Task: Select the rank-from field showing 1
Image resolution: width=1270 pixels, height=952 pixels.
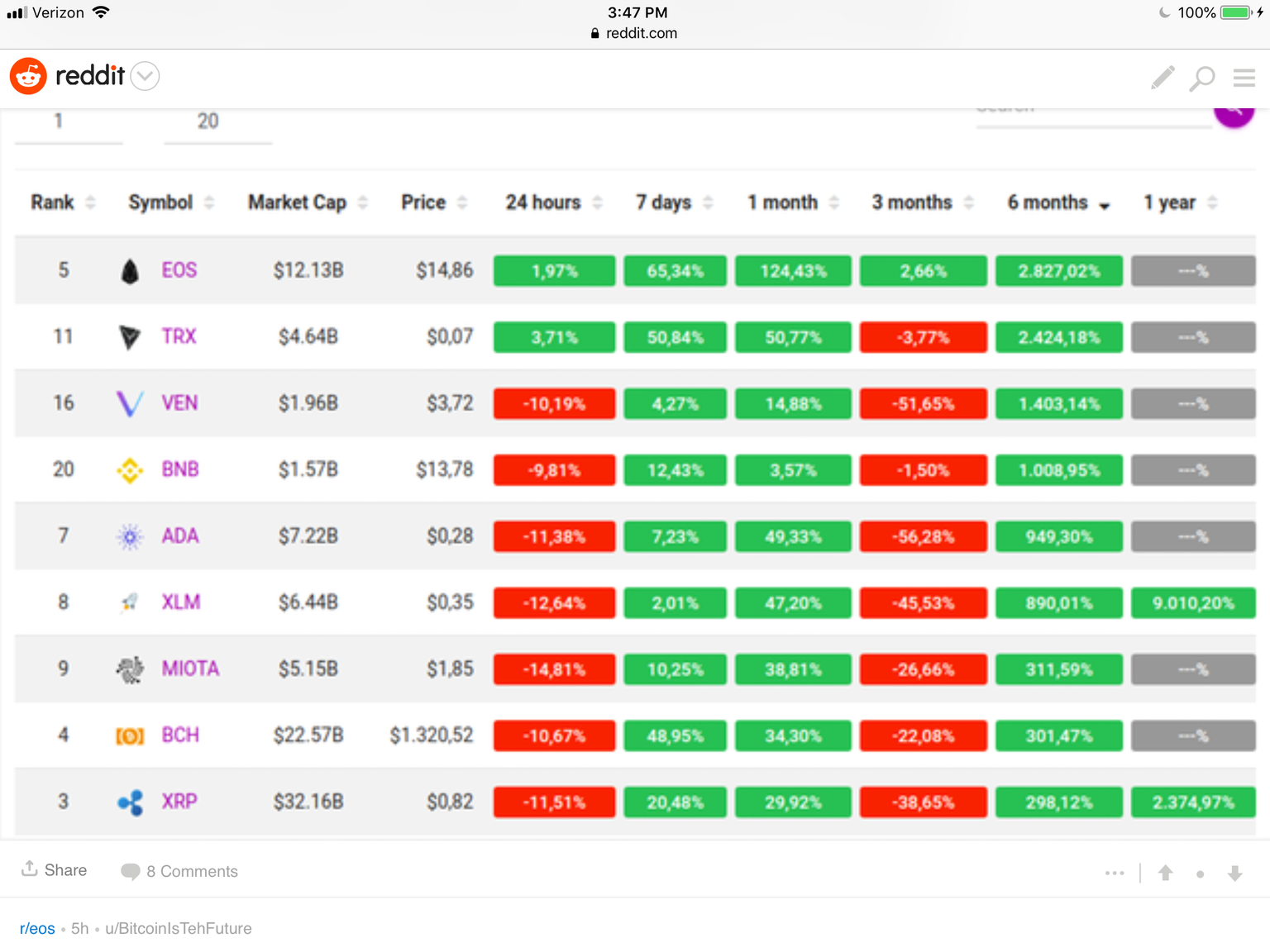Action: click(69, 126)
